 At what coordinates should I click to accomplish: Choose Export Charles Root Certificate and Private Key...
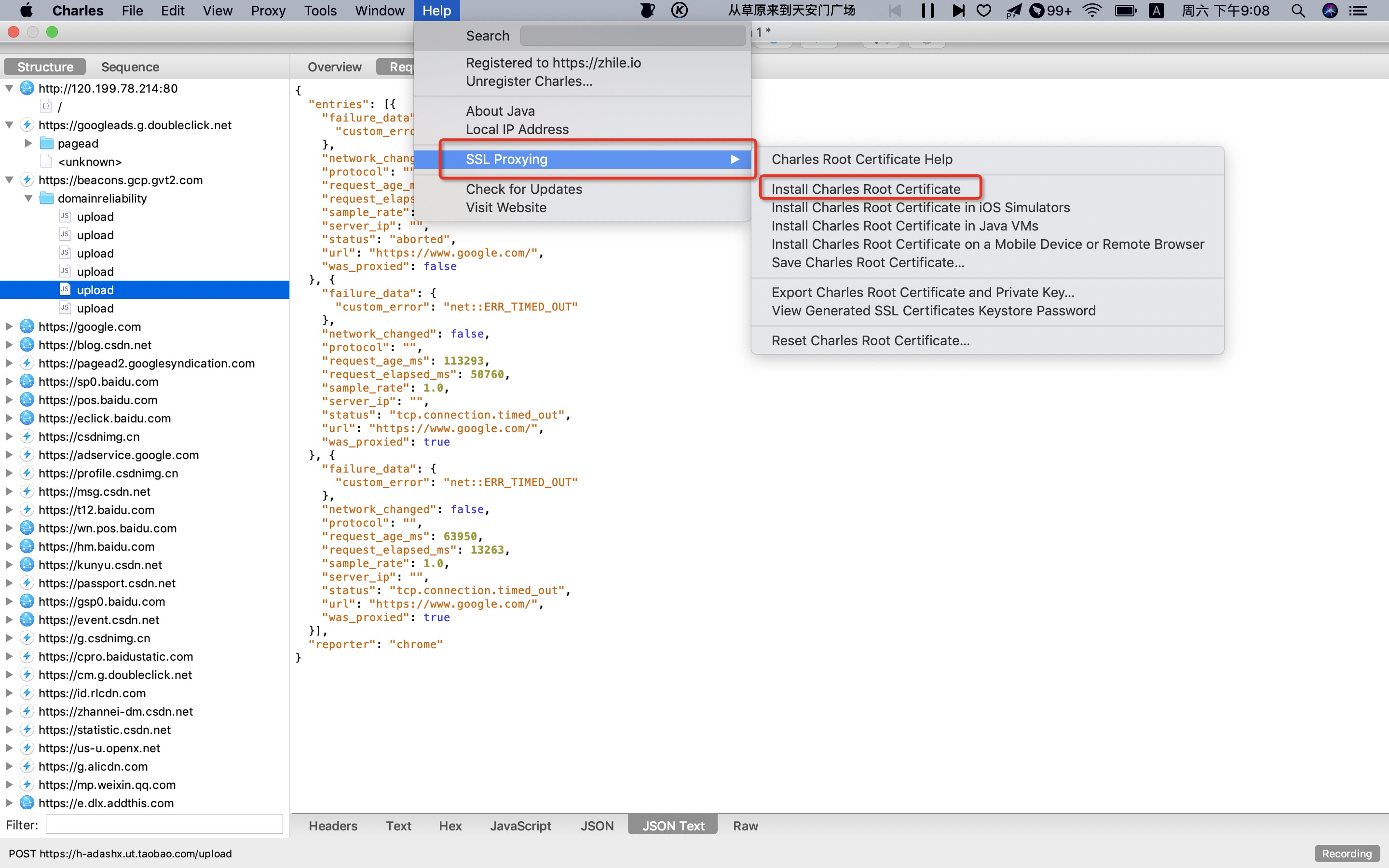point(923,292)
